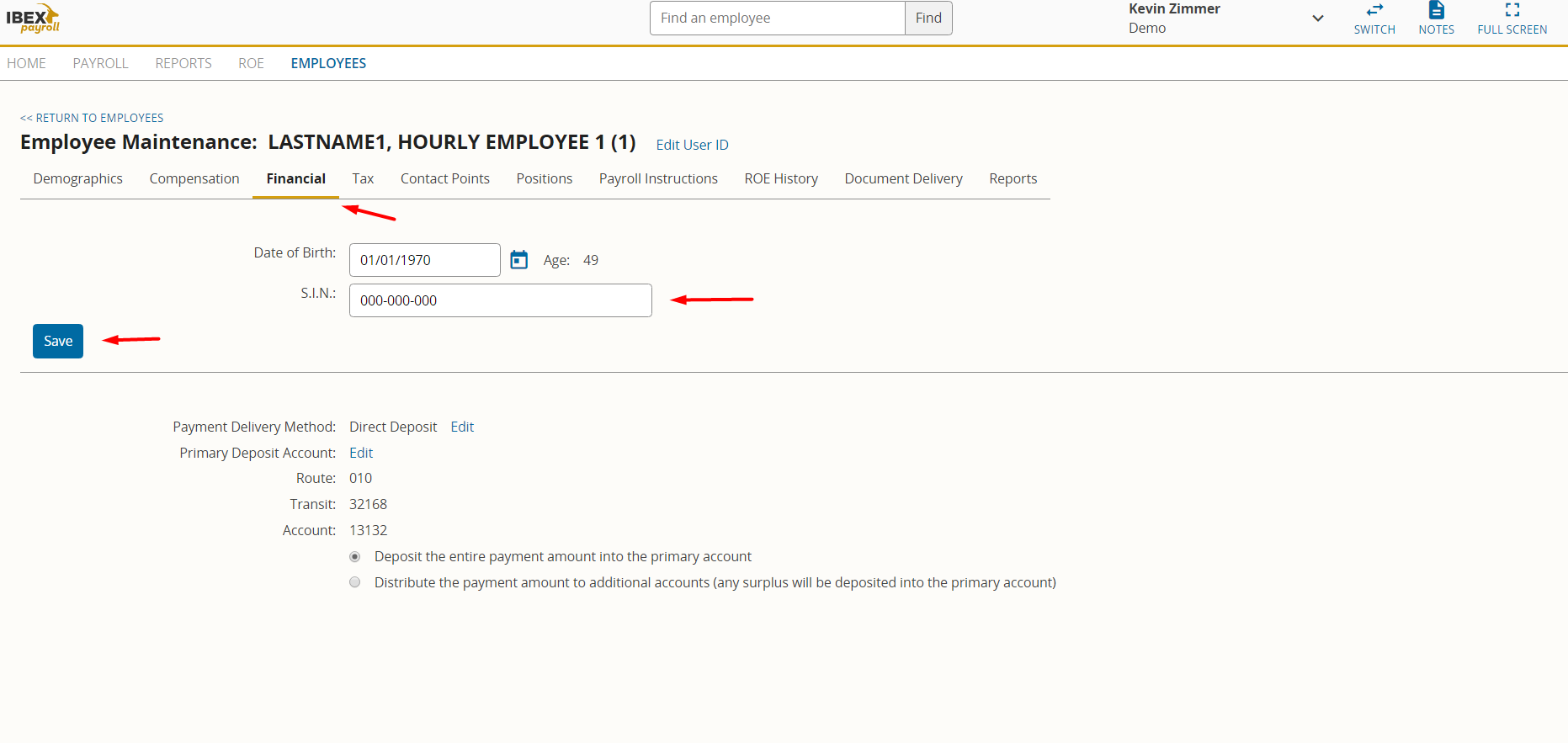Open the Positions tab
The width and height of the screenshot is (1568, 743).
coord(545,178)
